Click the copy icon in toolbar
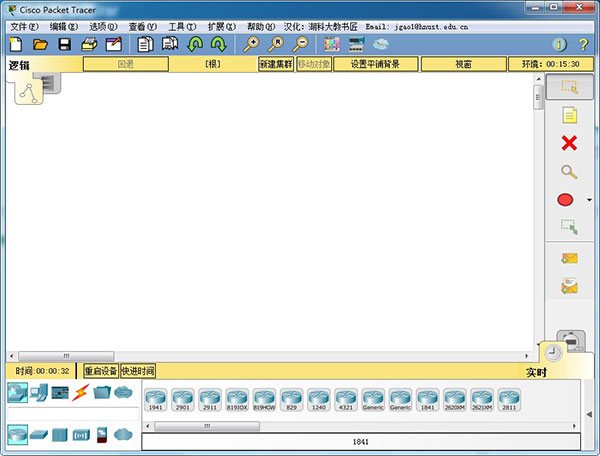The width and height of the screenshot is (600, 456). tap(145, 44)
